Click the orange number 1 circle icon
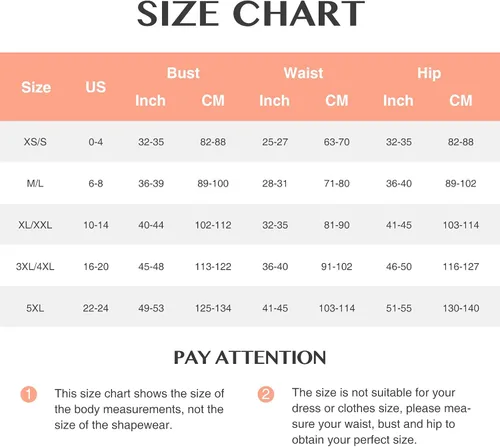 29,394
